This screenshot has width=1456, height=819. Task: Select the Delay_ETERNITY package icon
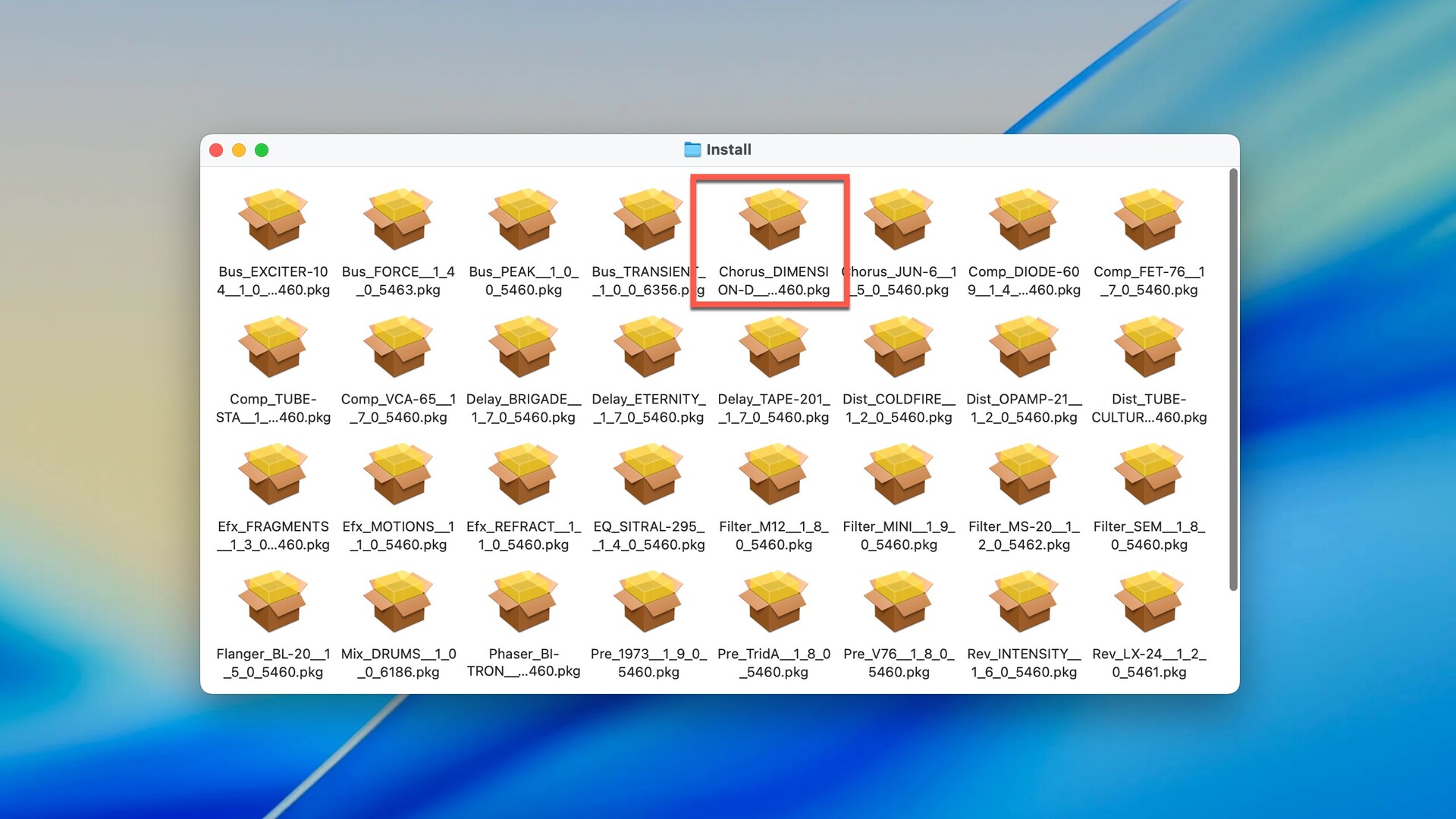pos(648,347)
